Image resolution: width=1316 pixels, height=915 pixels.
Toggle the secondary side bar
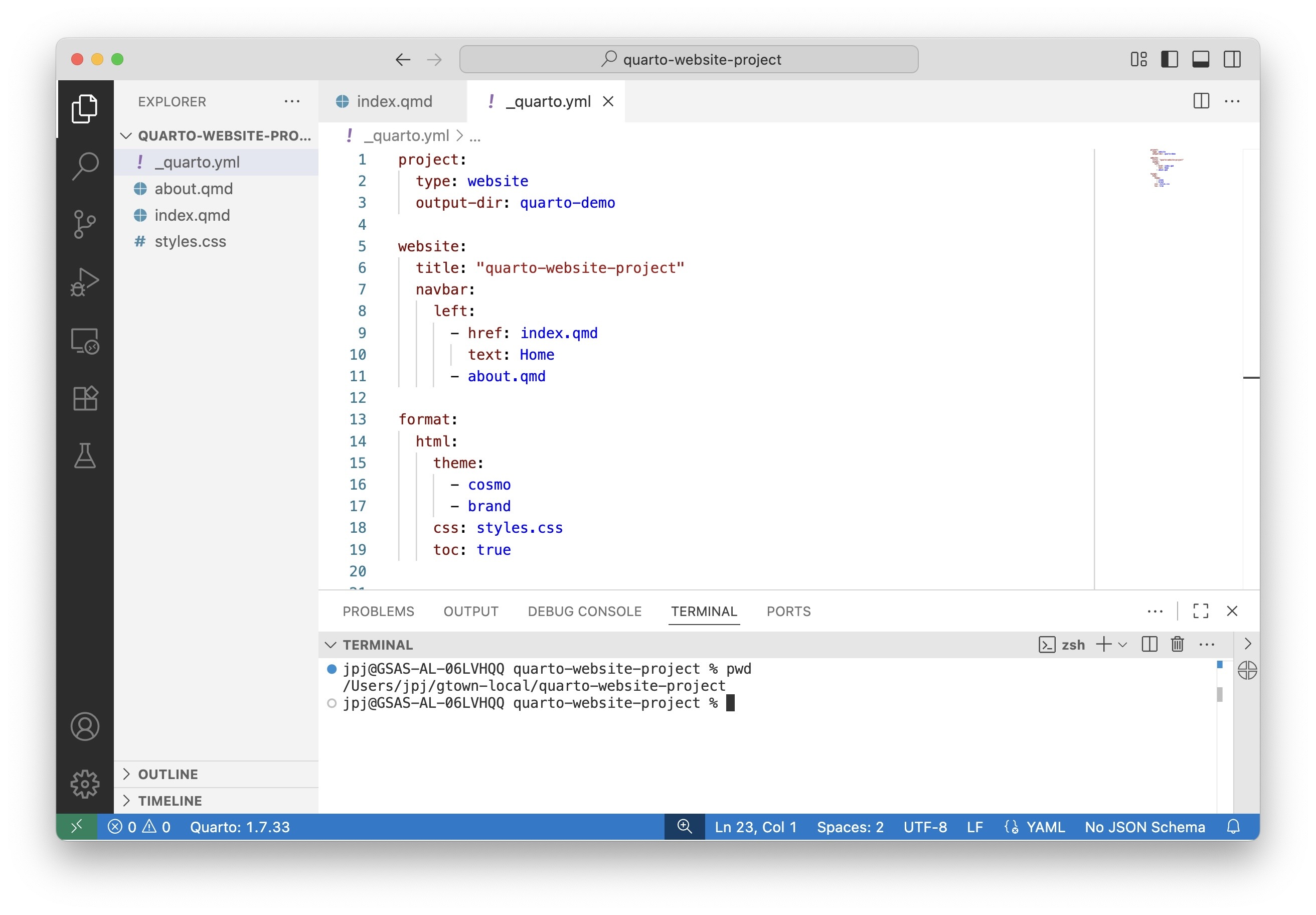pos(1232,59)
